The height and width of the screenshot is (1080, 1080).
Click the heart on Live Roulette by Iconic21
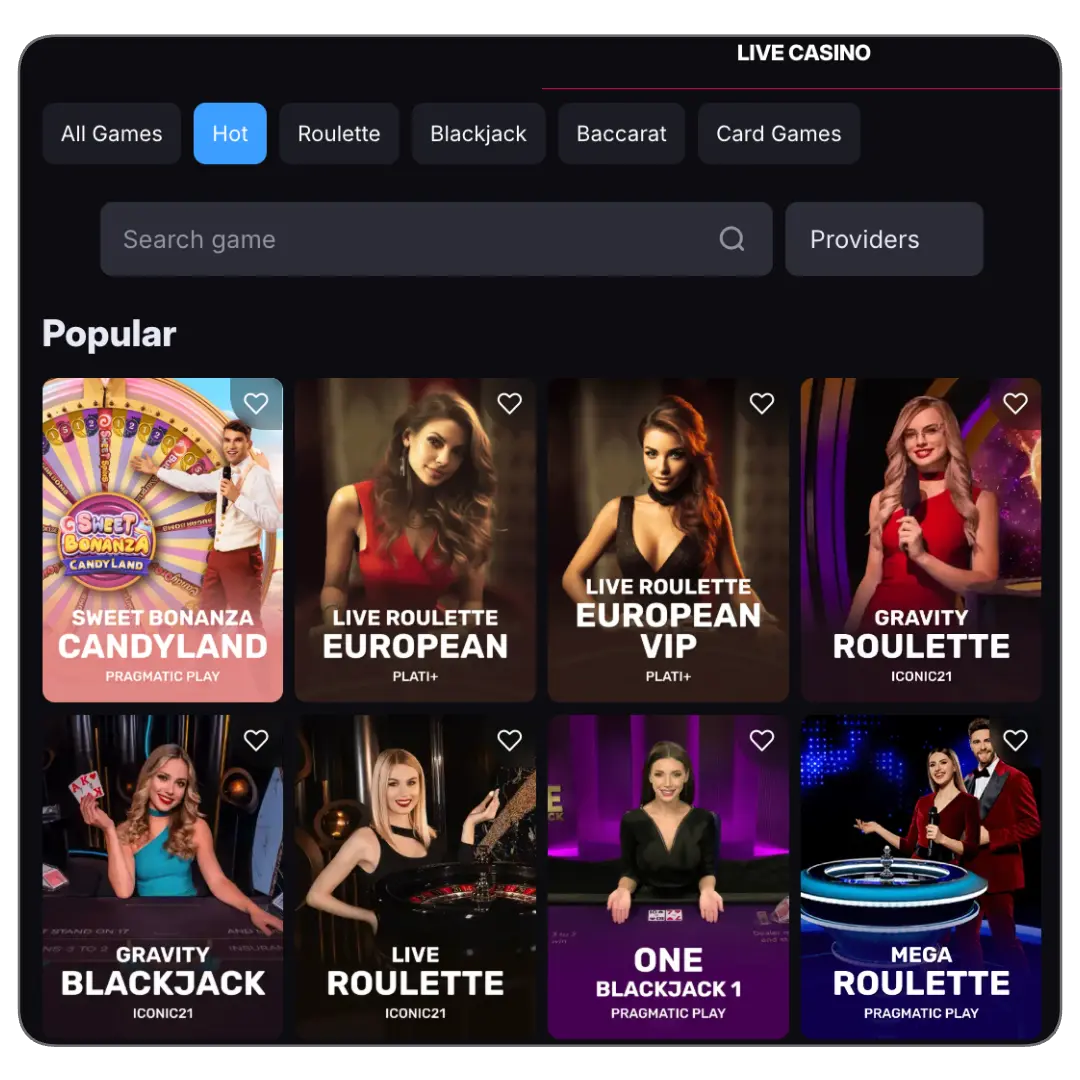pos(509,740)
